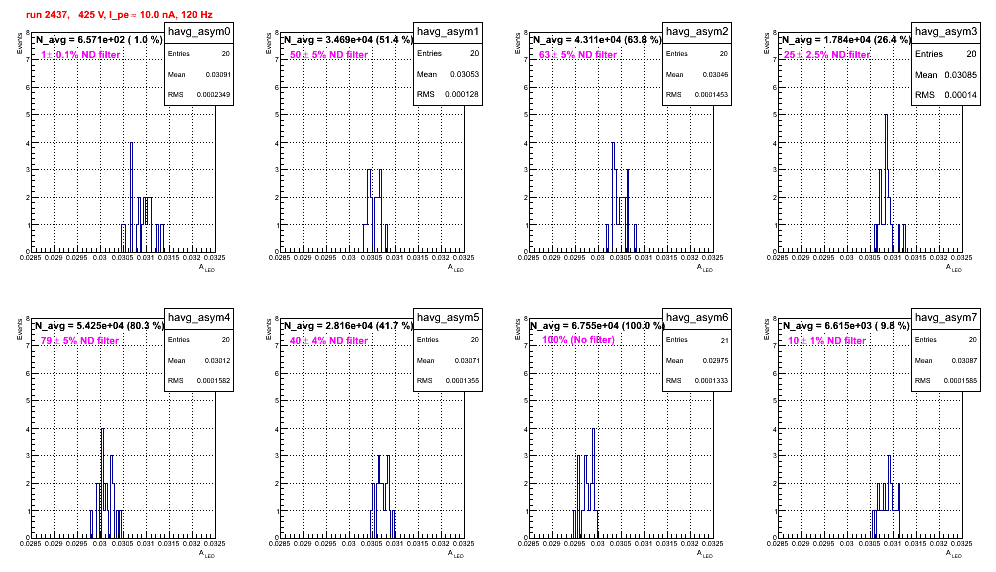Screen dimensions: 996x572
Task: Click N_avg = 6.571e+02 label
Action: pyautogui.click(x=99, y=40)
